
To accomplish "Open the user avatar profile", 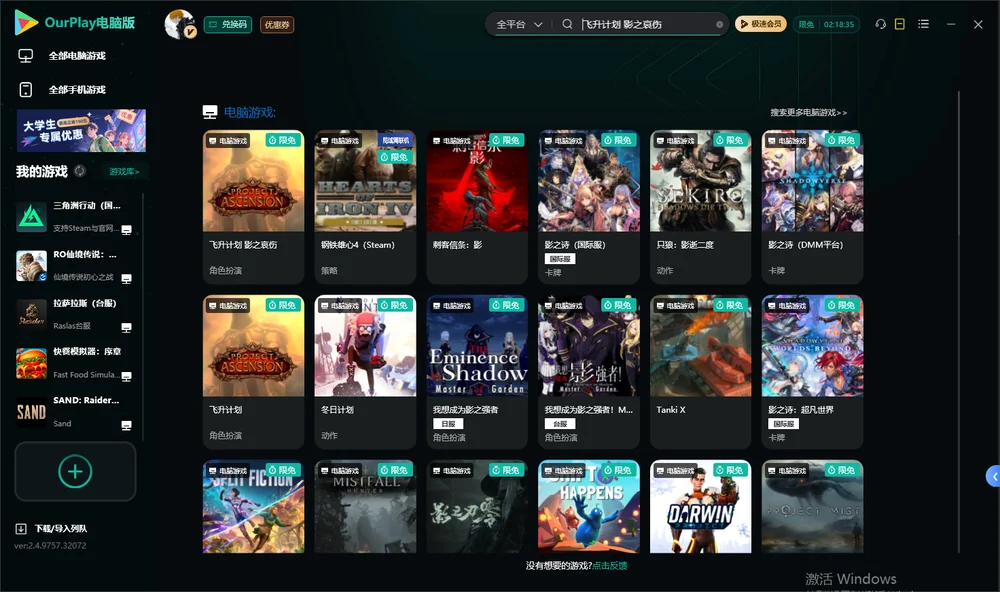I will coord(180,24).
